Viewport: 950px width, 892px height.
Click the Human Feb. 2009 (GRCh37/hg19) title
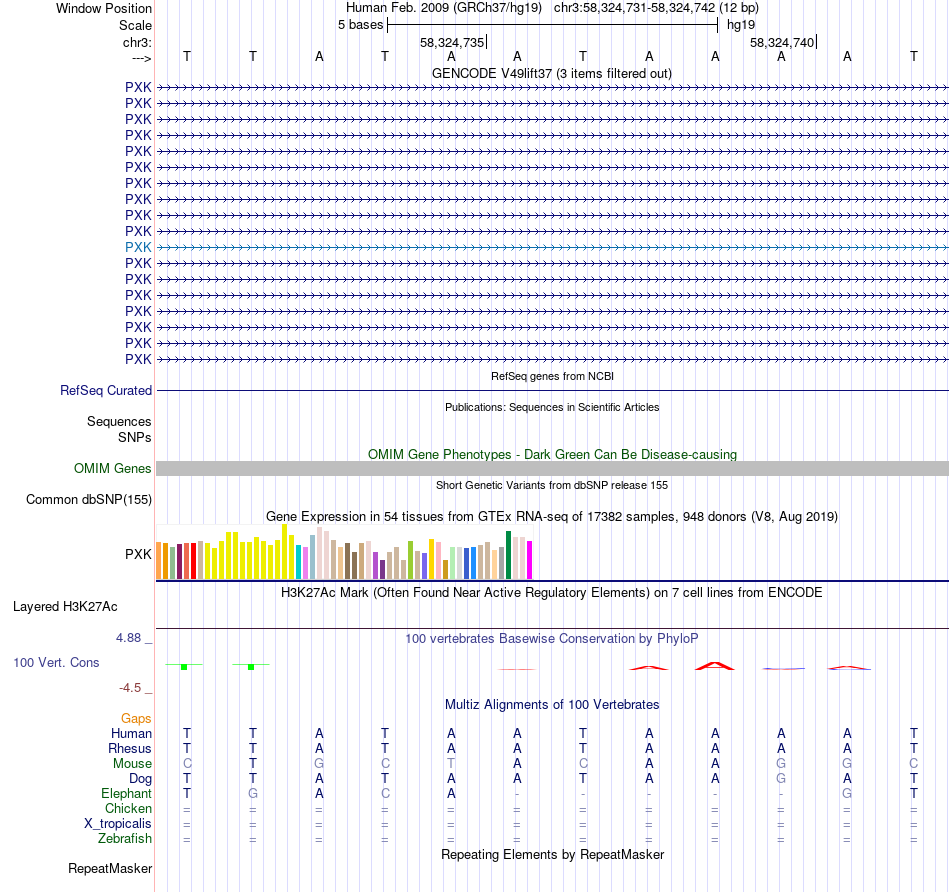point(443,8)
